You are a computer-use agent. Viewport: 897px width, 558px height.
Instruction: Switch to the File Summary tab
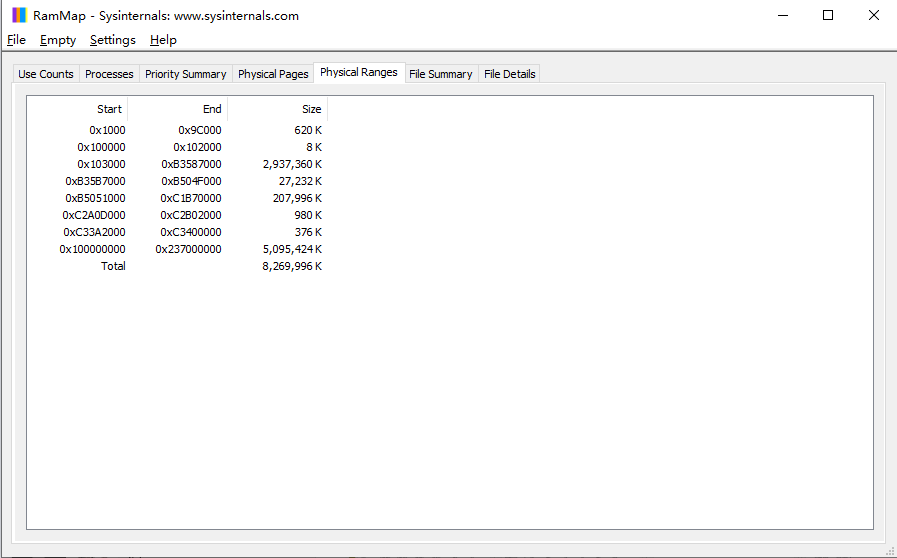click(440, 74)
